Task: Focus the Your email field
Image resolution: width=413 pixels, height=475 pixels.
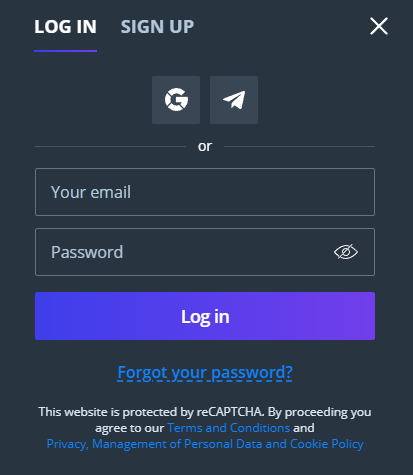Action: click(205, 192)
